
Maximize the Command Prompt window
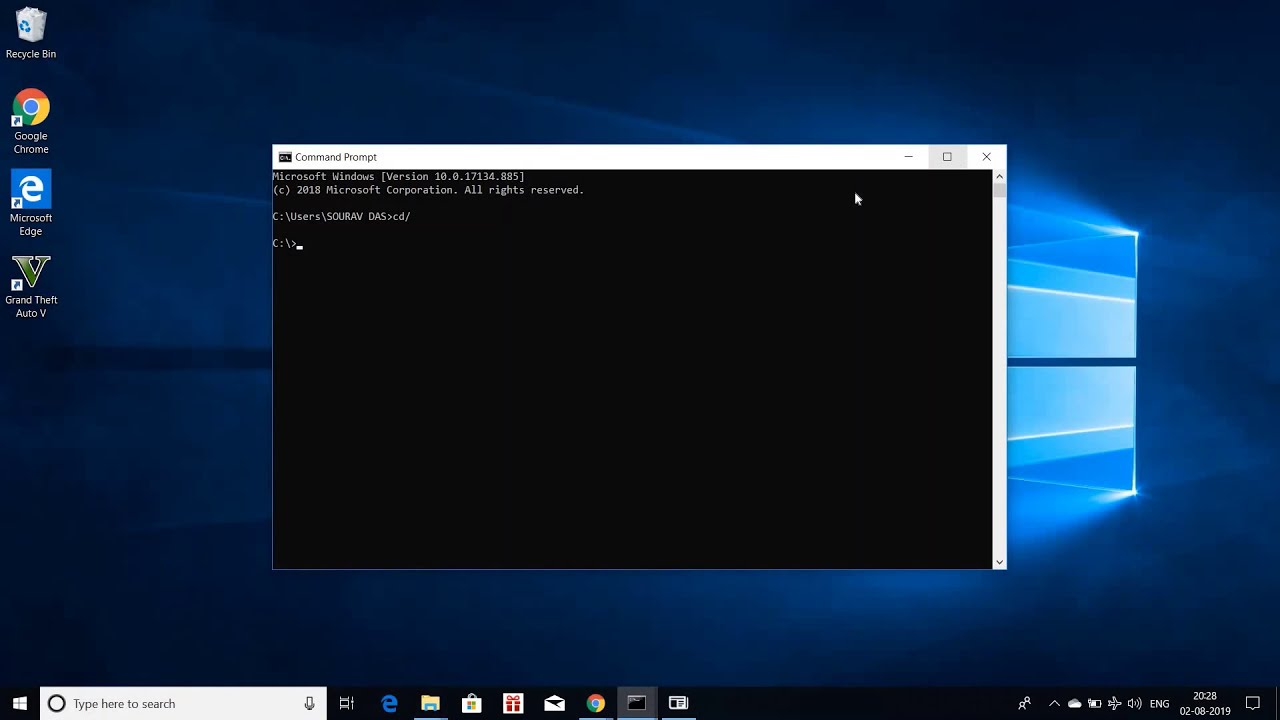point(947,157)
